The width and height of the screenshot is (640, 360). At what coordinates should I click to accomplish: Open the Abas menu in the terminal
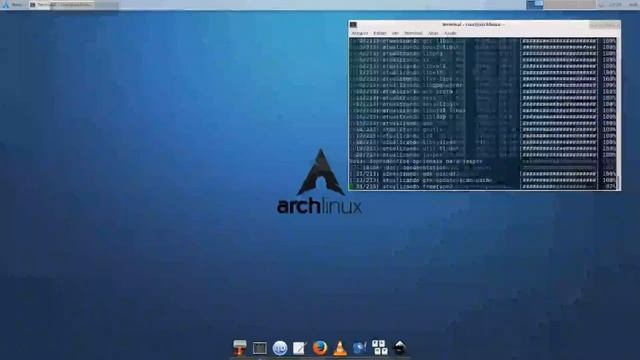click(x=433, y=33)
